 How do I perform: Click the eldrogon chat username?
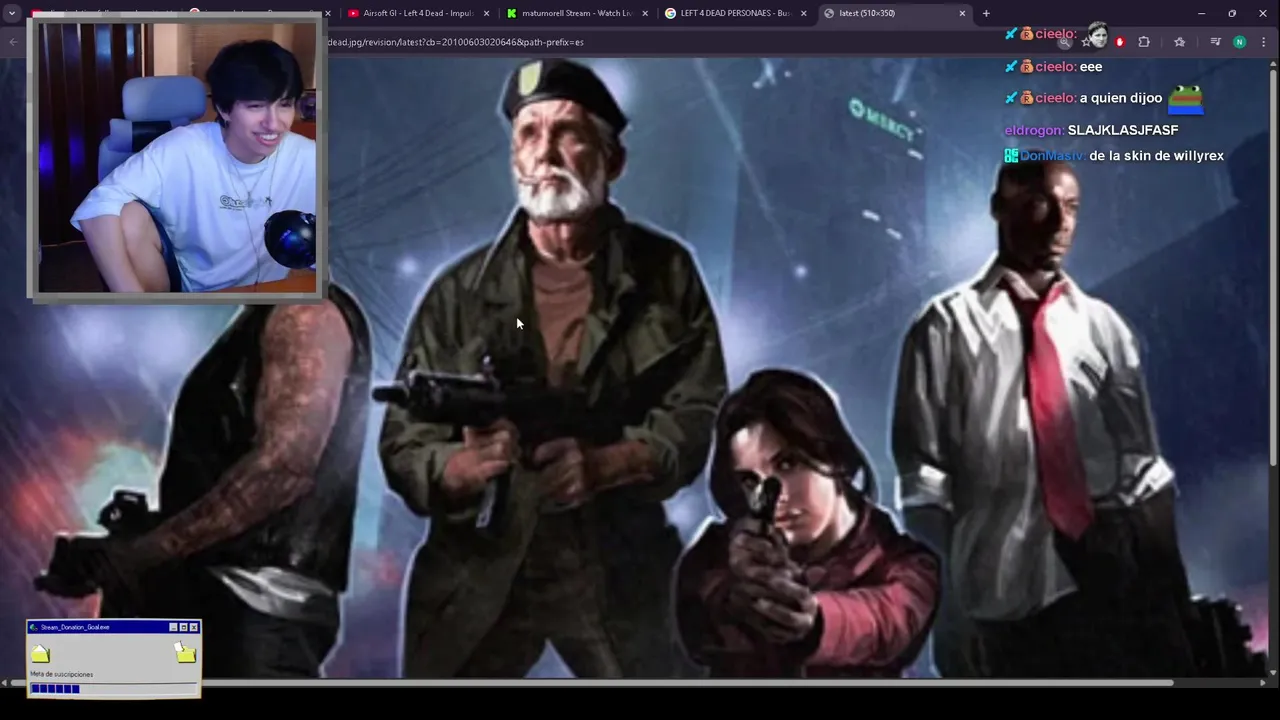click(x=1034, y=130)
